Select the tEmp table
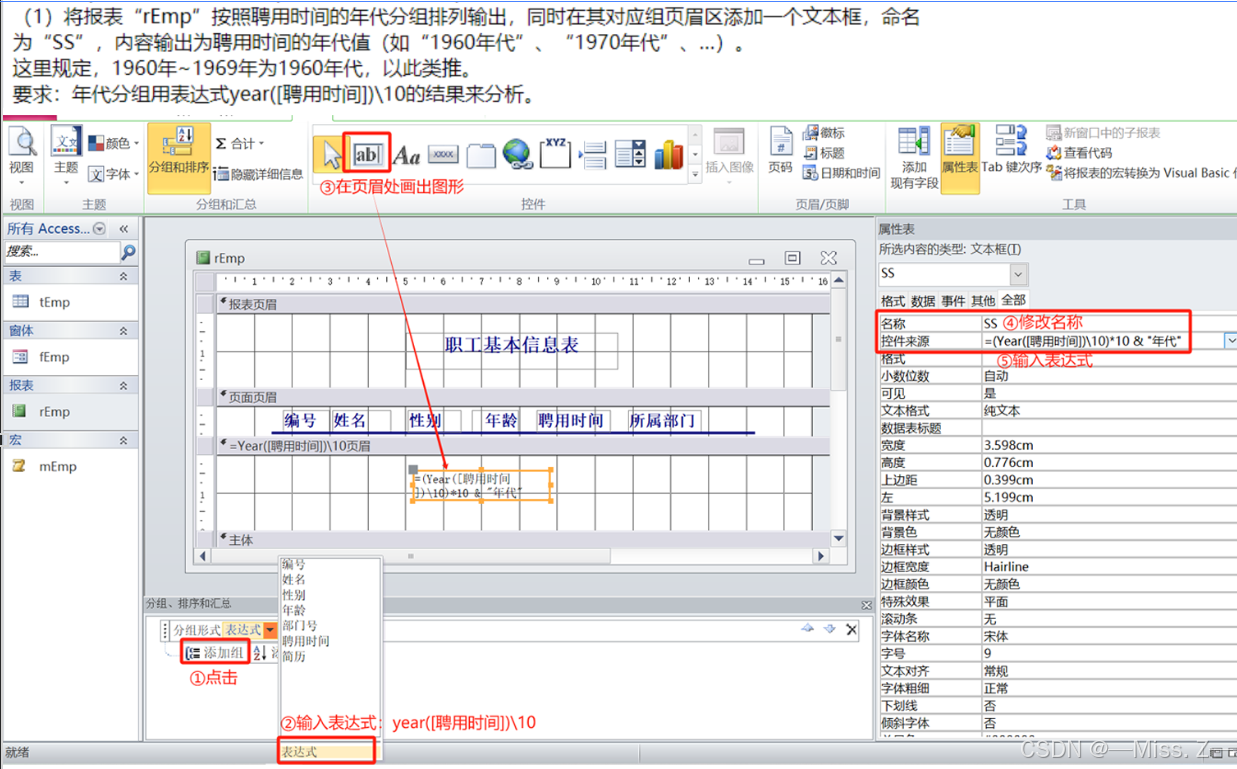 tap(70, 302)
